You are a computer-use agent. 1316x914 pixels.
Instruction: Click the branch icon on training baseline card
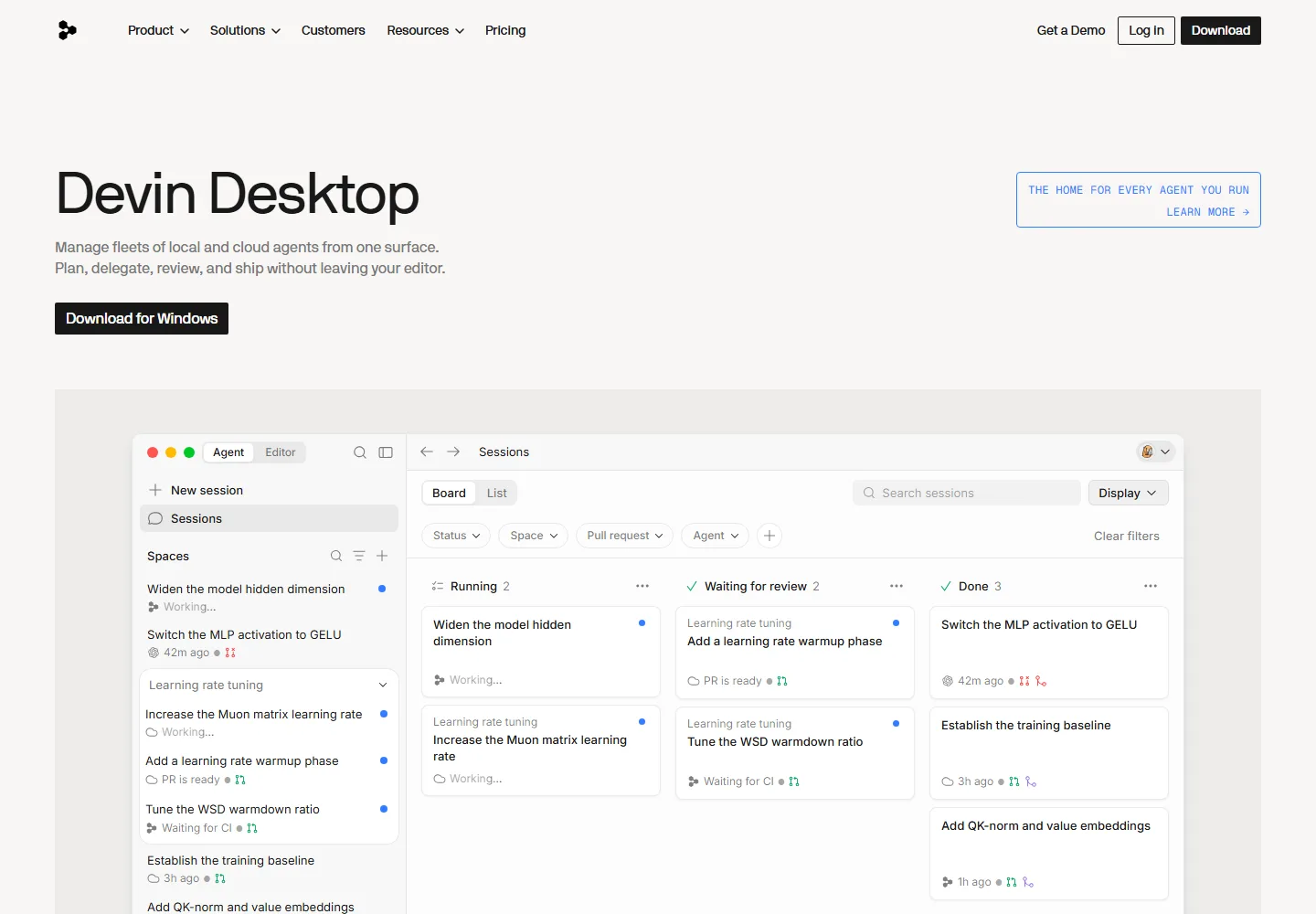(x=1031, y=781)
